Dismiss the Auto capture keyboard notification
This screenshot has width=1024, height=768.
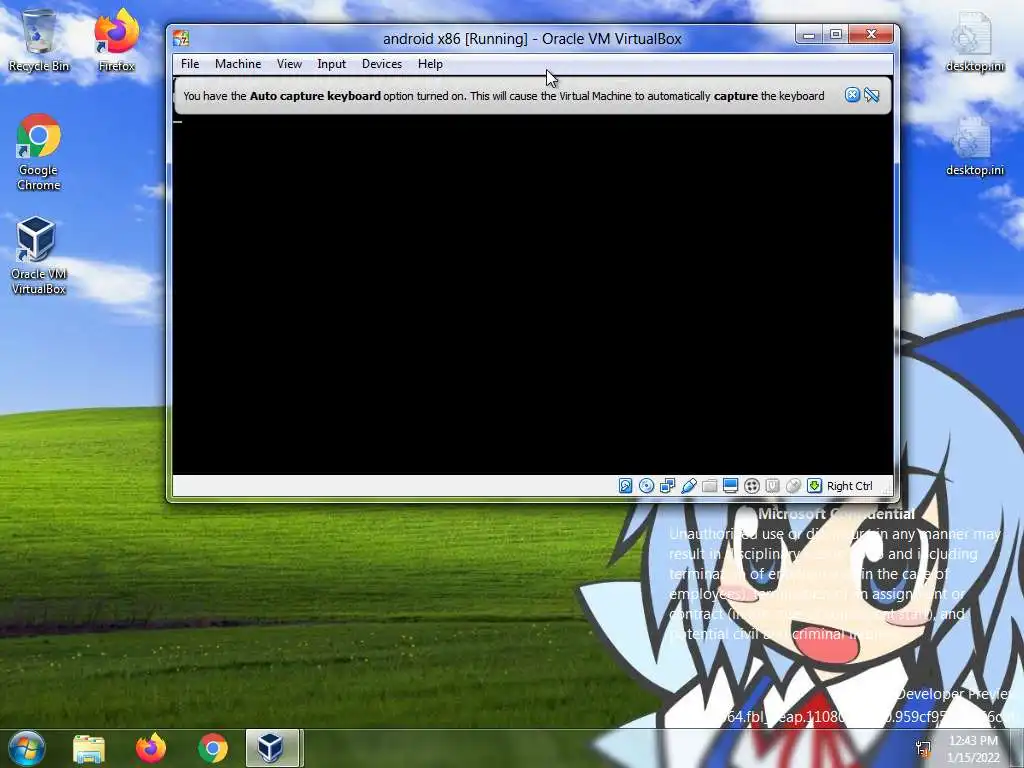(x=852, y=95)
